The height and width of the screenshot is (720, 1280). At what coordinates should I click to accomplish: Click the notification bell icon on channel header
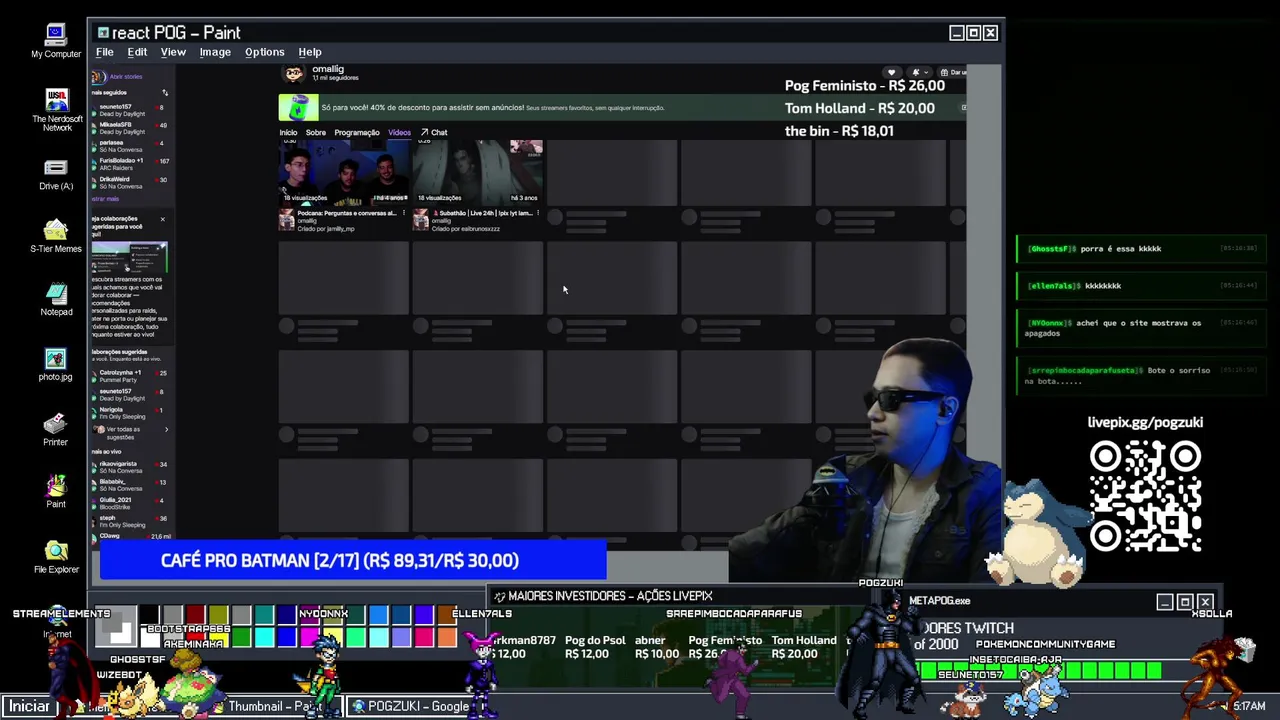[915, 72]
